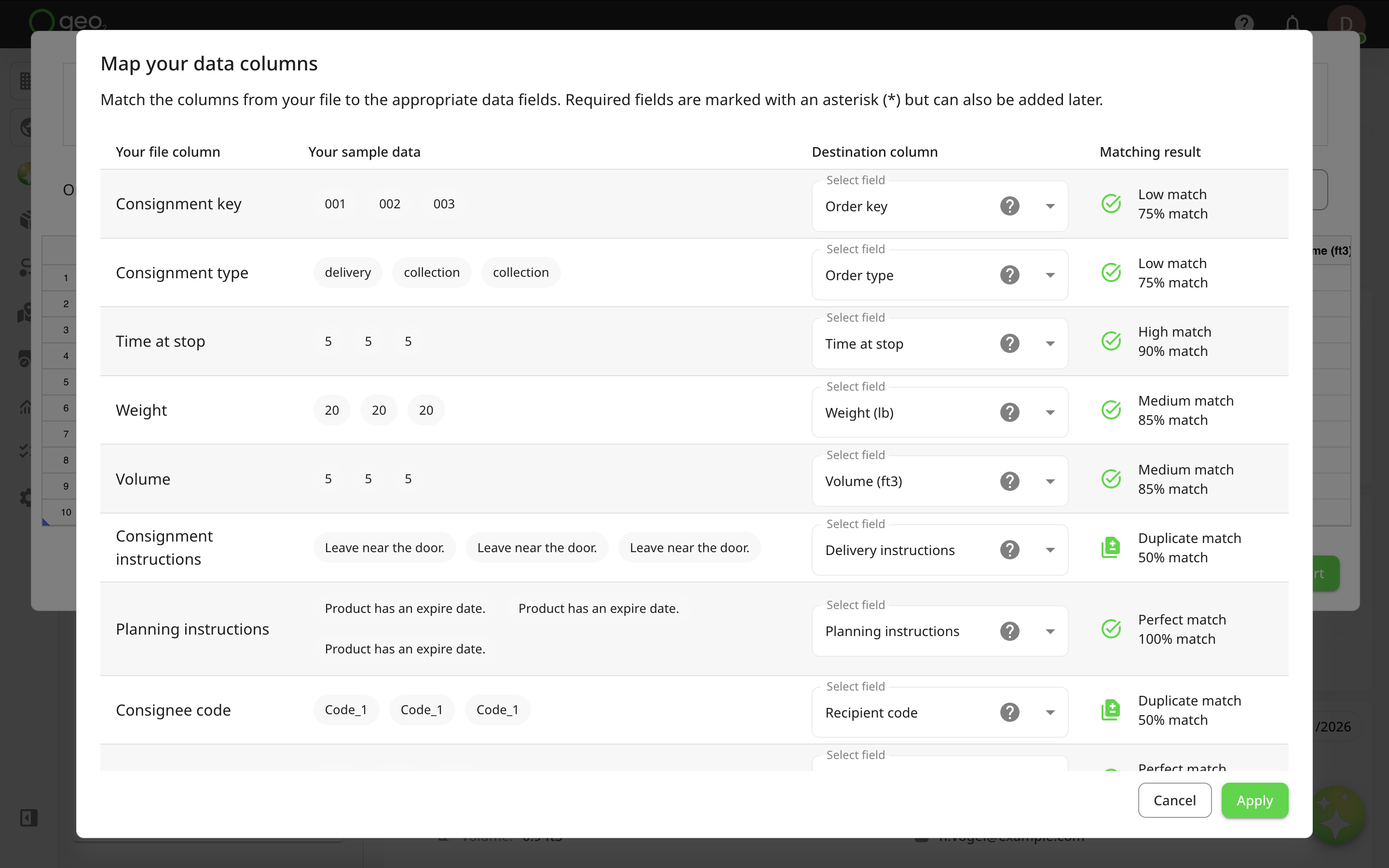Expand Weight (lb) destination dropdown arrow
The image size is (1389, 868).
[1050, 412]
